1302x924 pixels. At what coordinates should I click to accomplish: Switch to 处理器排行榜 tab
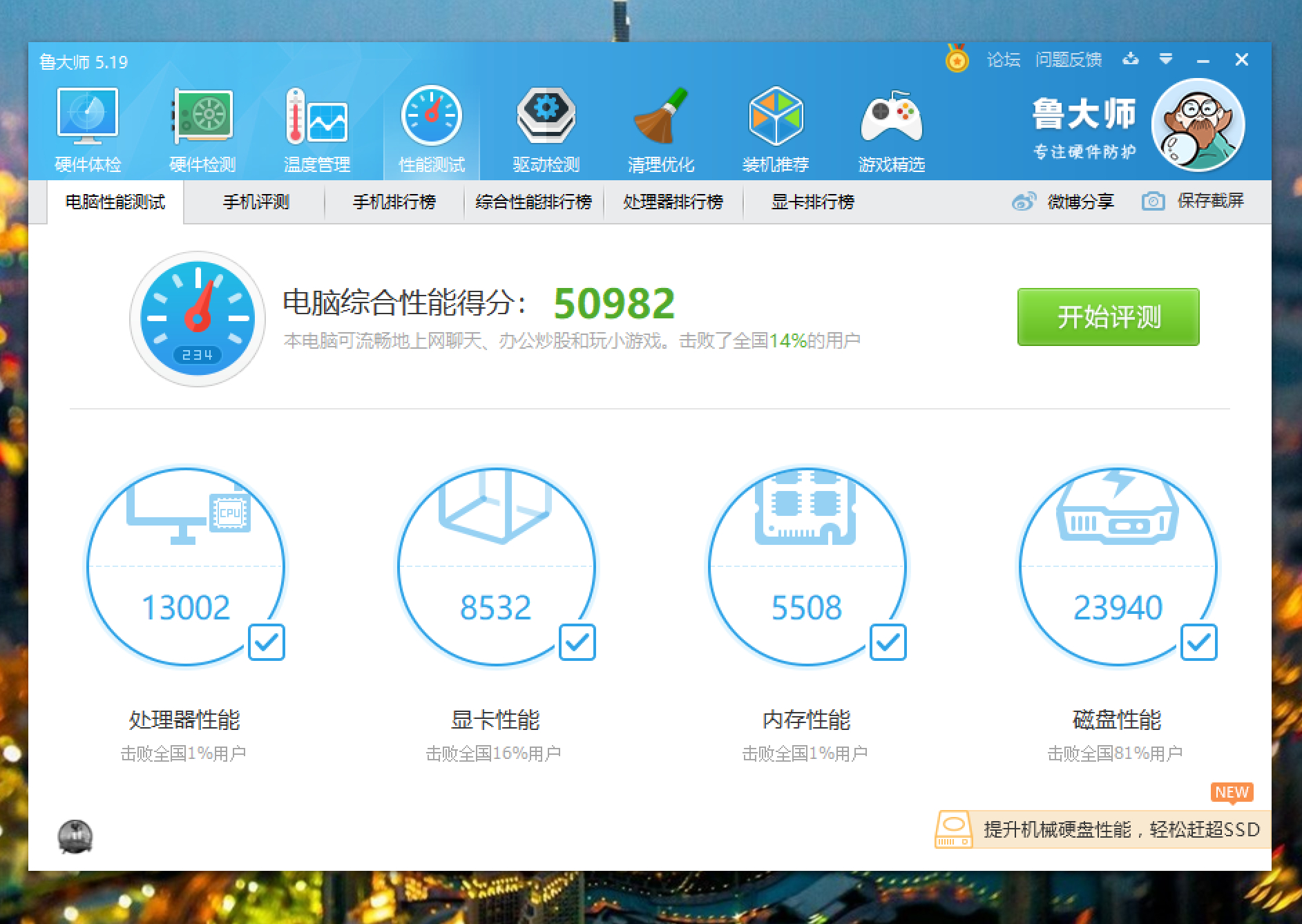673,202
